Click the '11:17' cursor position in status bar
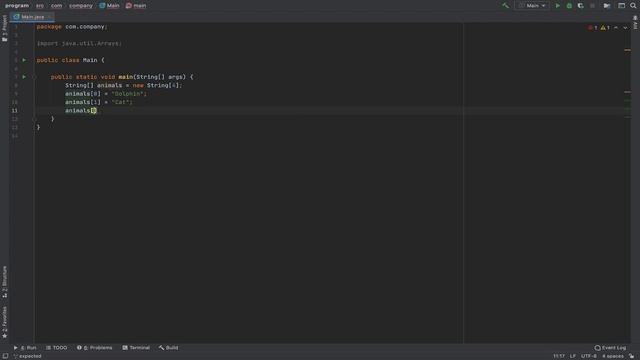The image size is (640, 360). tap(559, 356)
